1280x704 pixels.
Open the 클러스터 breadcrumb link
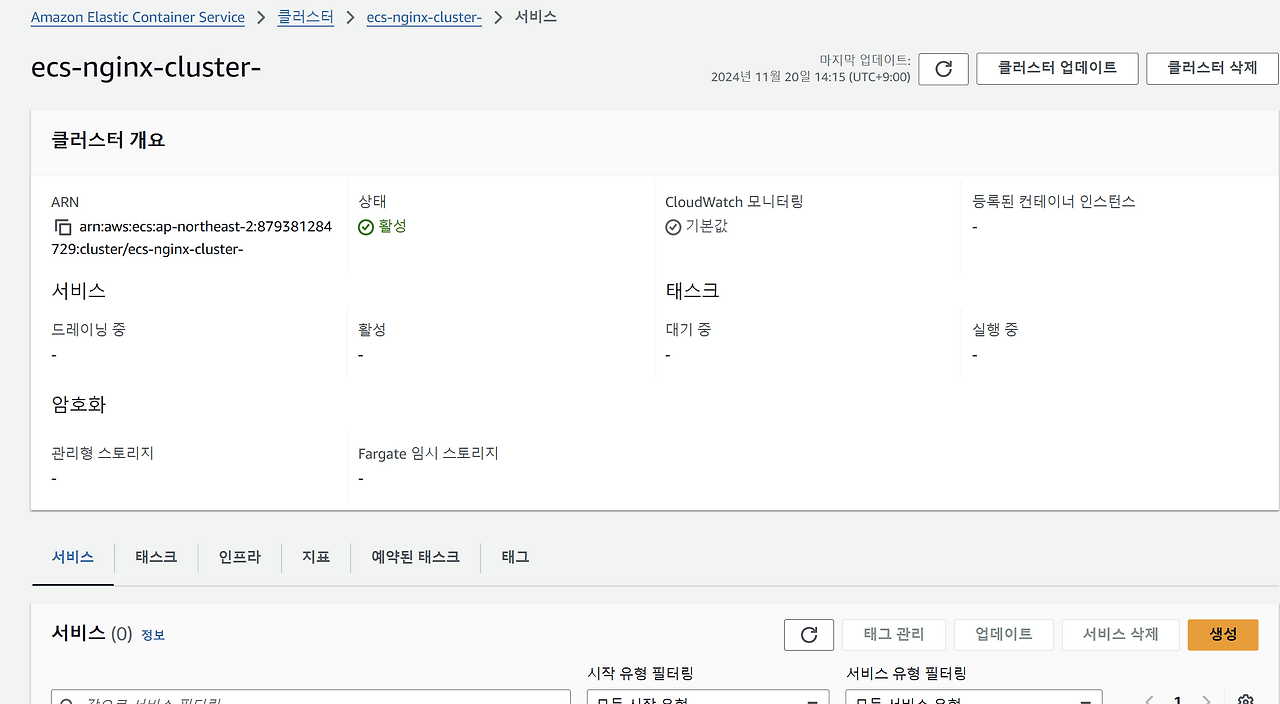coord(306,17)
